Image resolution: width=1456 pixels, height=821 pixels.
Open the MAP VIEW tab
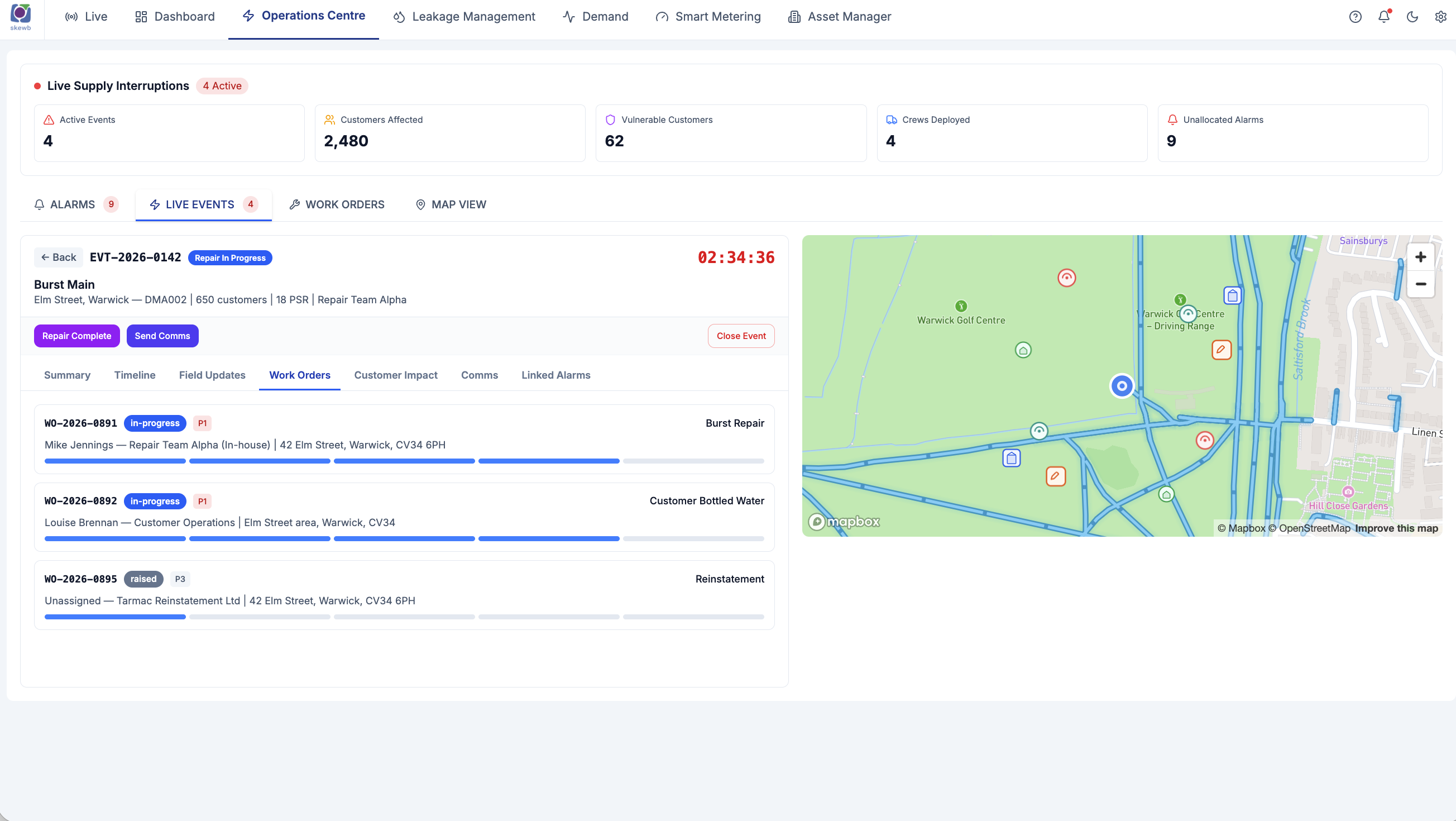(x=451, y=204)
